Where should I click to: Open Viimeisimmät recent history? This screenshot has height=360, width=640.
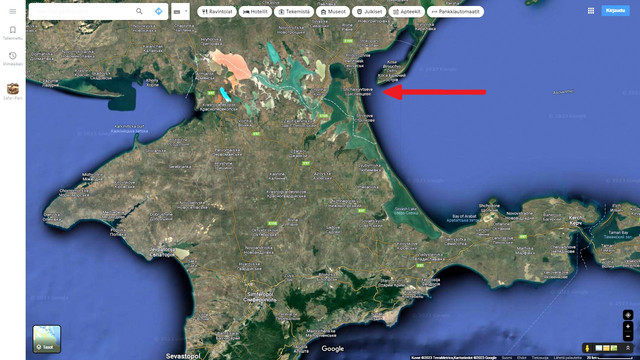13,58
